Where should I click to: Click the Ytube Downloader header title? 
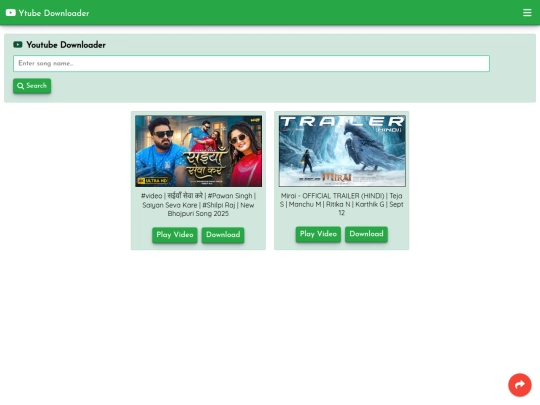pos(54,13)
